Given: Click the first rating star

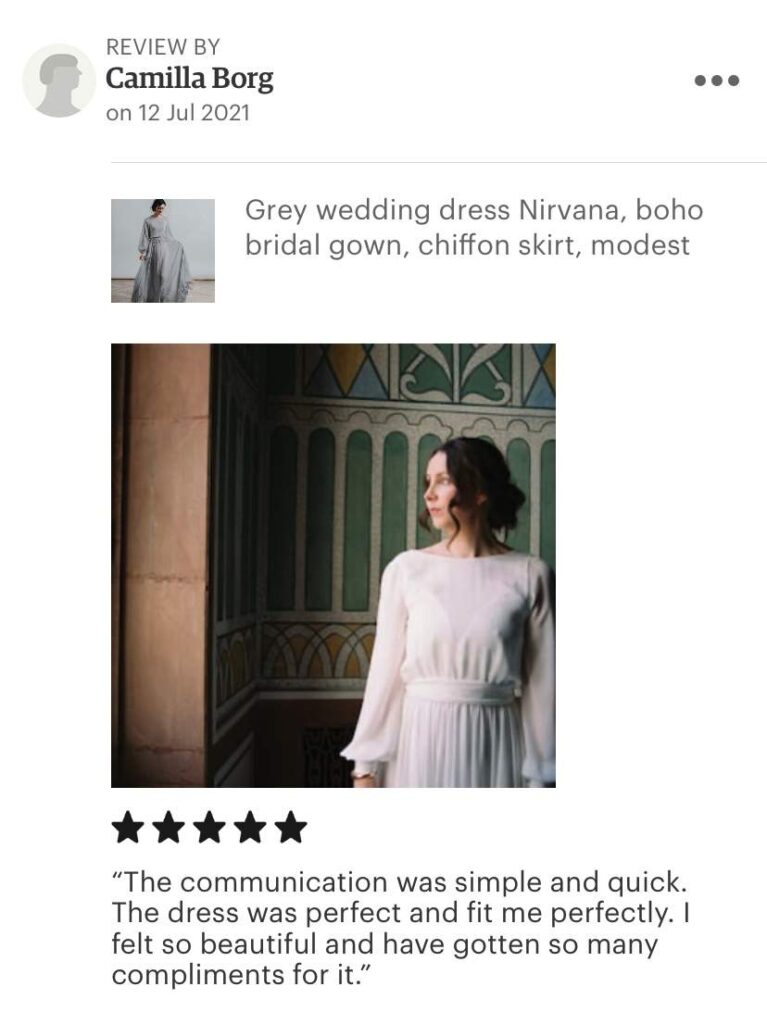Looking at the screenshot, I should coord(127,827).
